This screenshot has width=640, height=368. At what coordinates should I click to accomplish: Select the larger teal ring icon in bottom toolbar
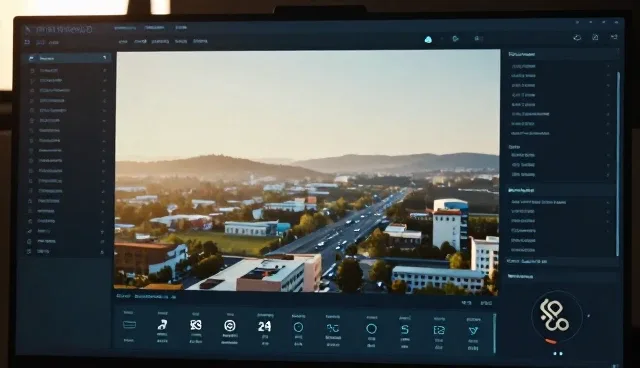(x=371, y=329)
